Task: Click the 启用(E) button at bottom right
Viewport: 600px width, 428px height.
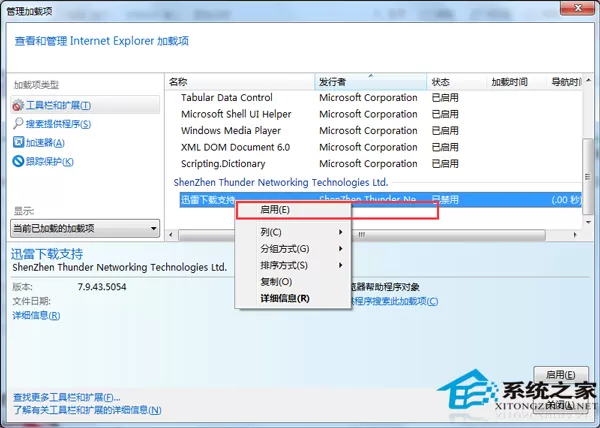Action: pyautogui.click(x=561, y=374)
